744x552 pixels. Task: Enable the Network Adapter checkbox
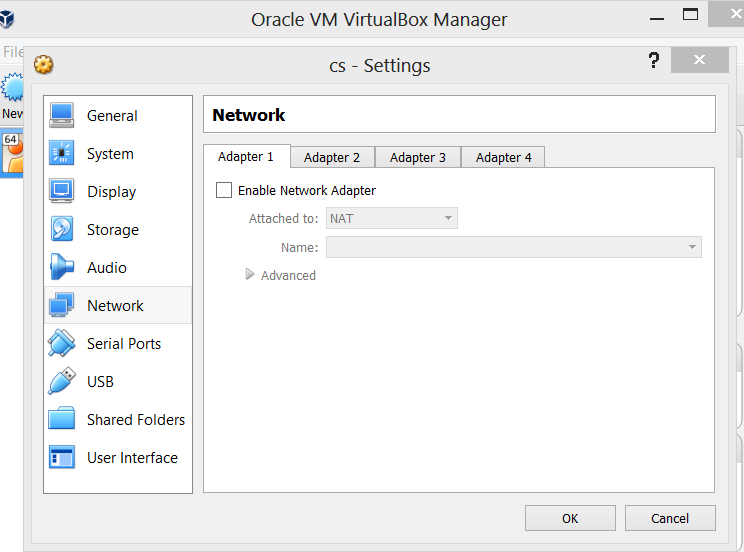click(x=224, y=190)
